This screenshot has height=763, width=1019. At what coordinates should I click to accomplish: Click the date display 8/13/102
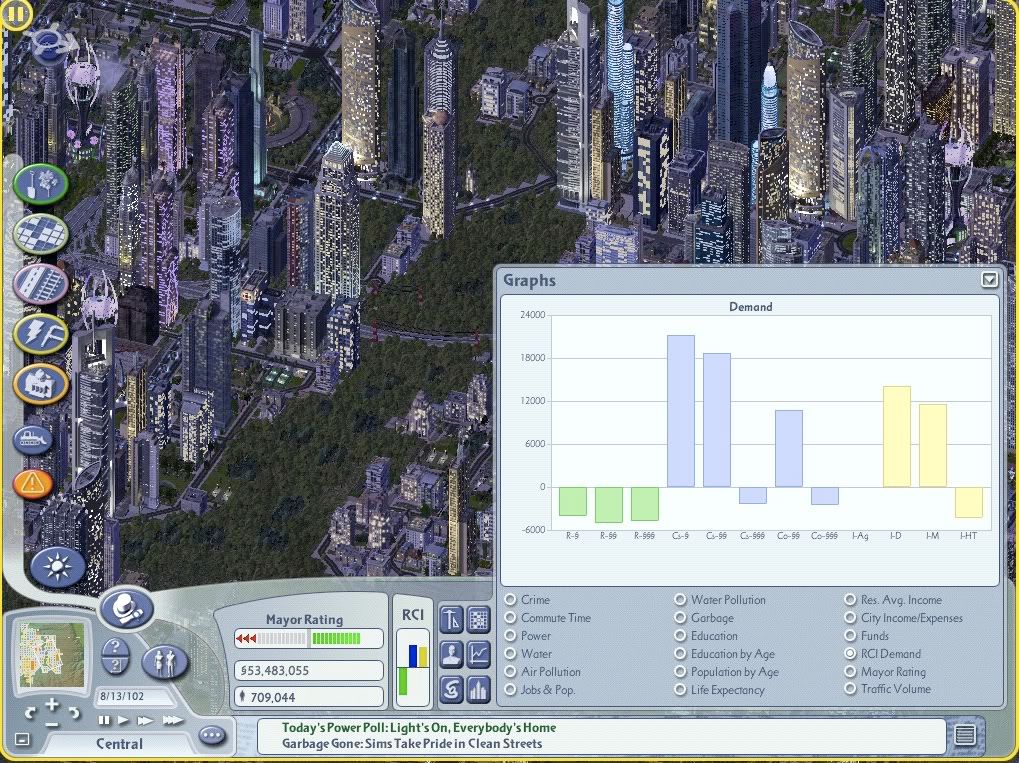tap(133, 696)
